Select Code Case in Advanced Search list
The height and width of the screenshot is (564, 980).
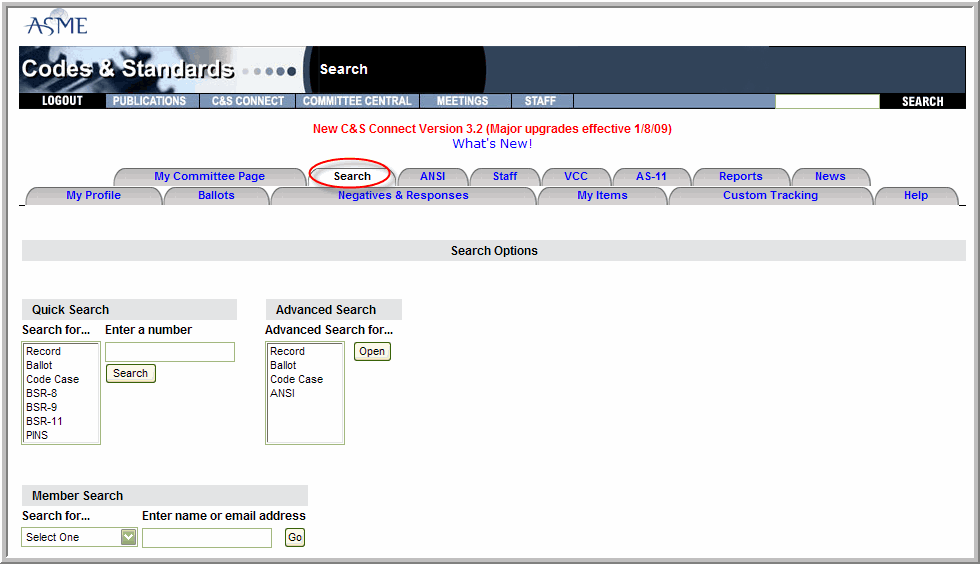coord(304,380)
